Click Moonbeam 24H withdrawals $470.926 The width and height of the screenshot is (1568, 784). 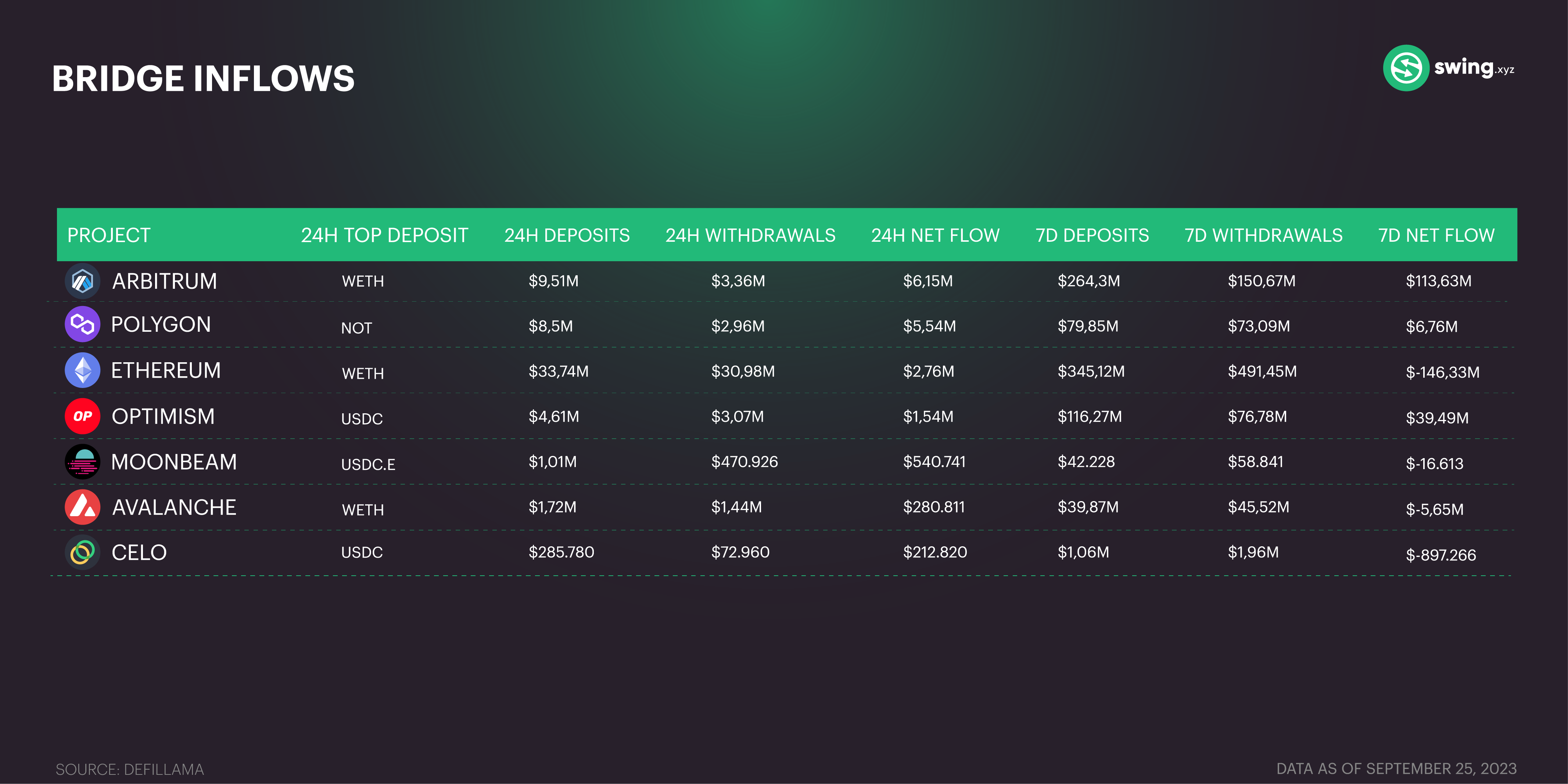745,462
